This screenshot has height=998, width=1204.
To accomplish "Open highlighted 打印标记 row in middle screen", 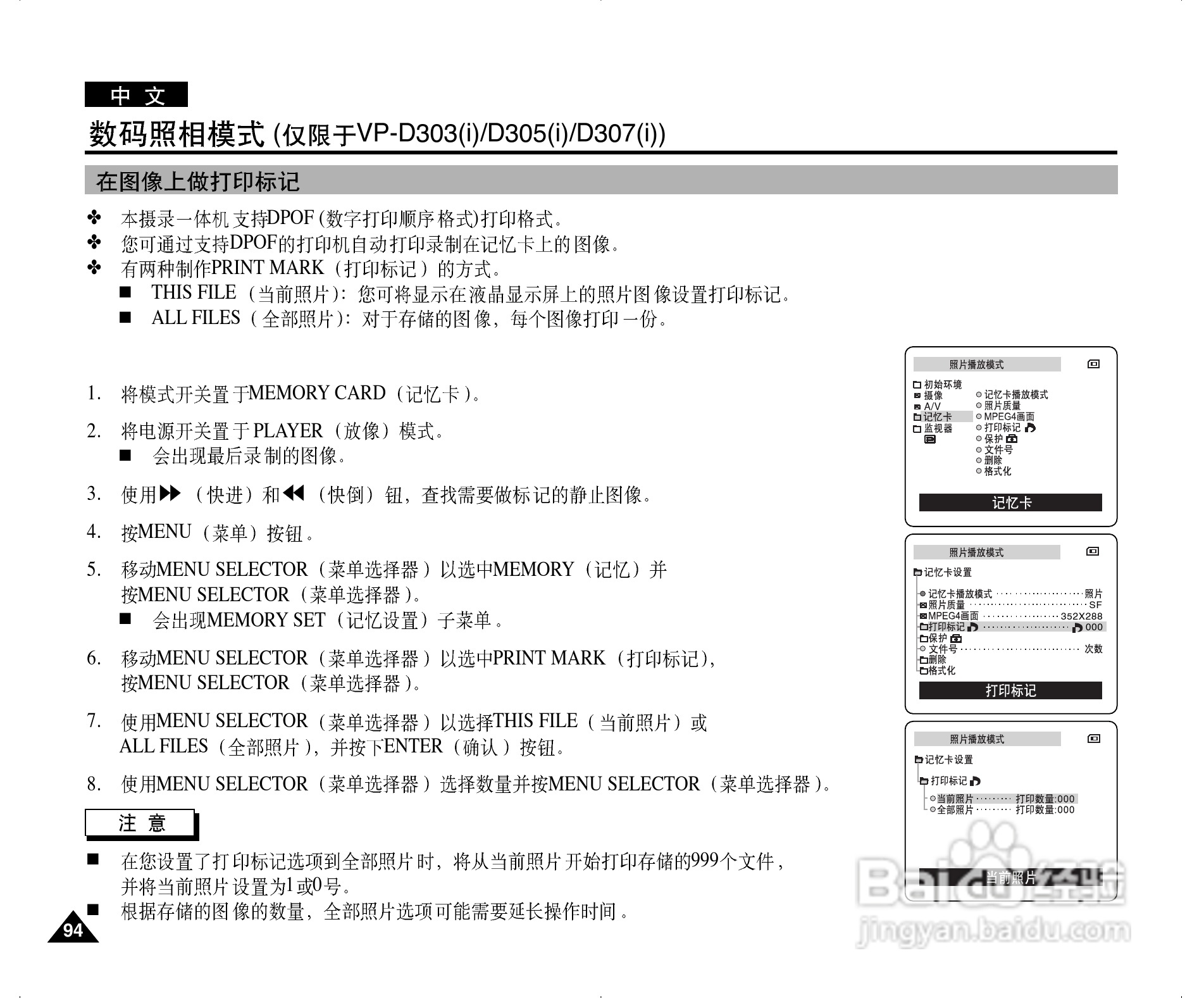I will [1012, 627].
